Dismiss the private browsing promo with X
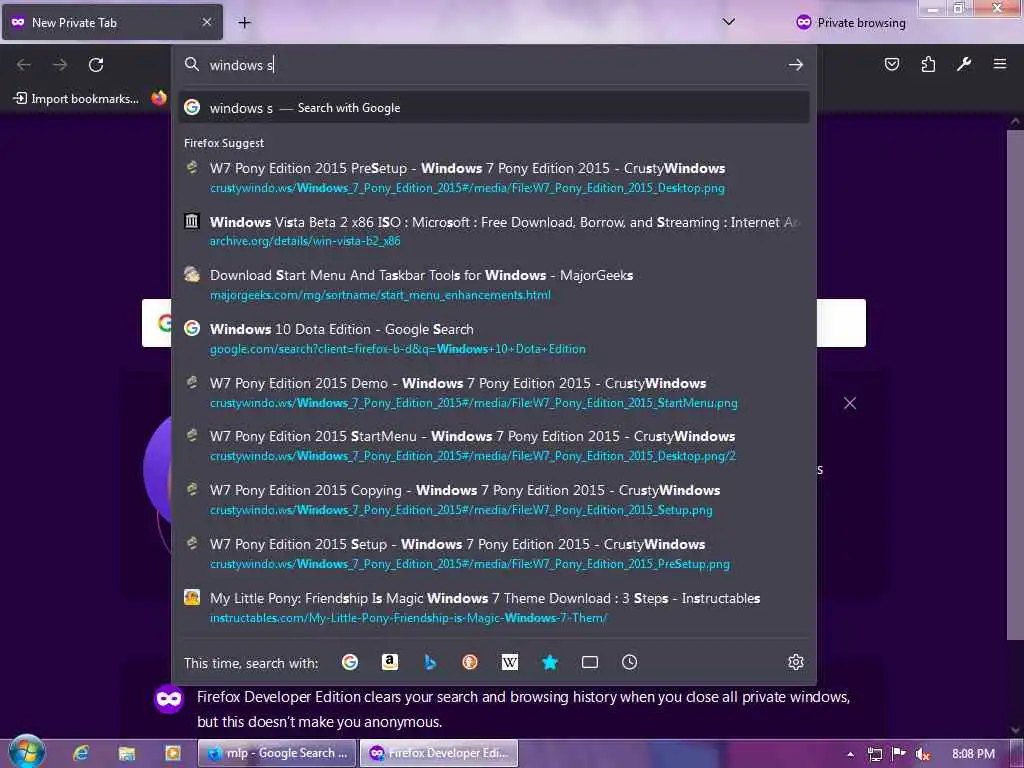The image size is (1024, 768). click(850, 403)
